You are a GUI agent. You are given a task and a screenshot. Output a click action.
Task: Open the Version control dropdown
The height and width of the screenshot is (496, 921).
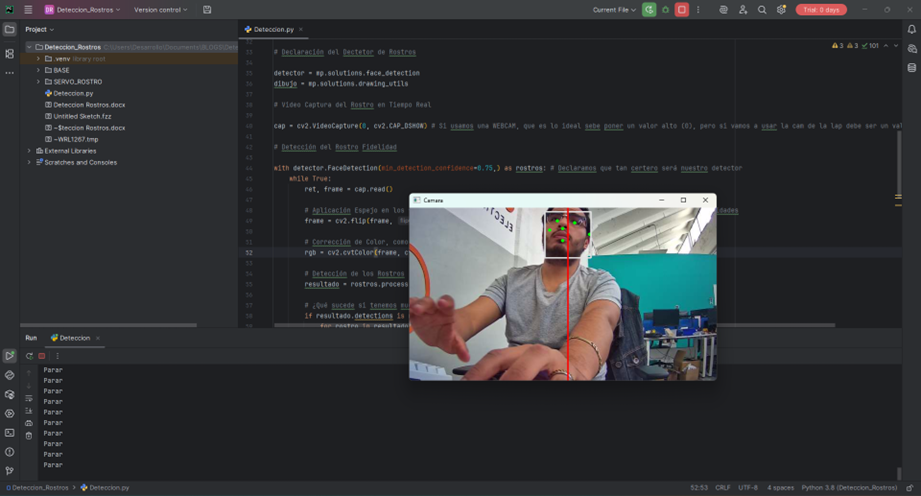161,10
